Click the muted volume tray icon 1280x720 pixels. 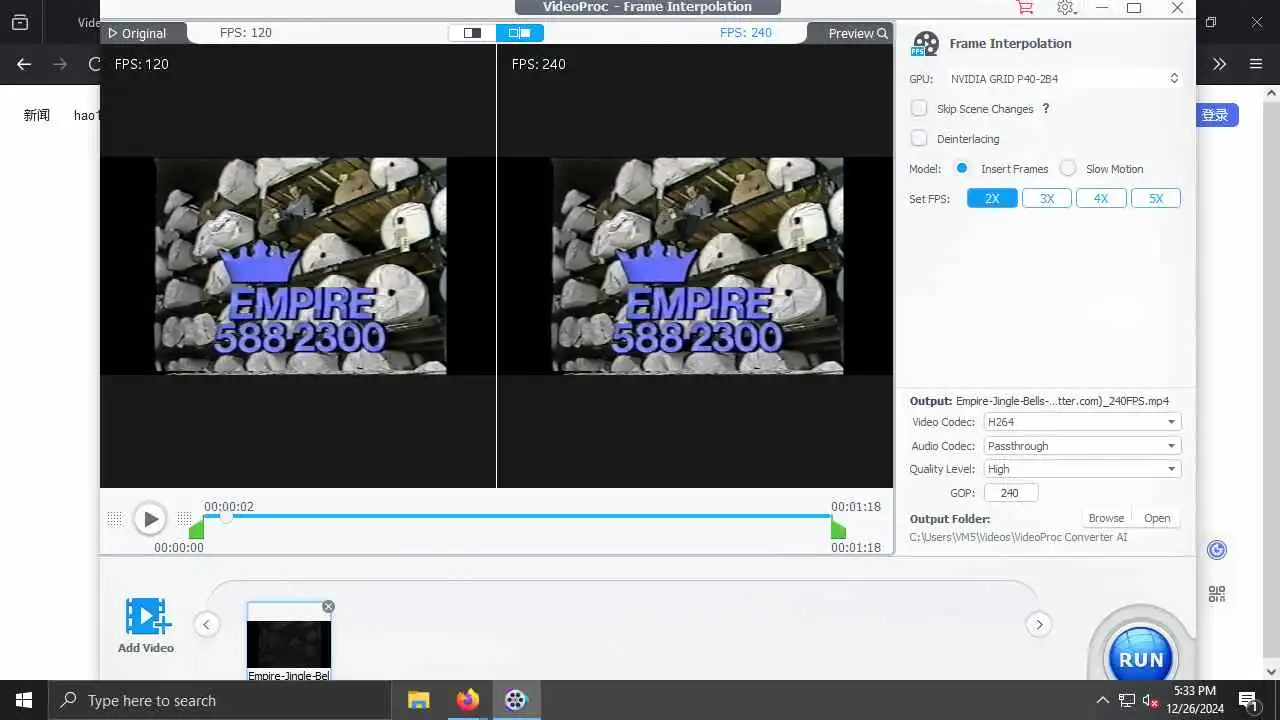pos(1150,700)
